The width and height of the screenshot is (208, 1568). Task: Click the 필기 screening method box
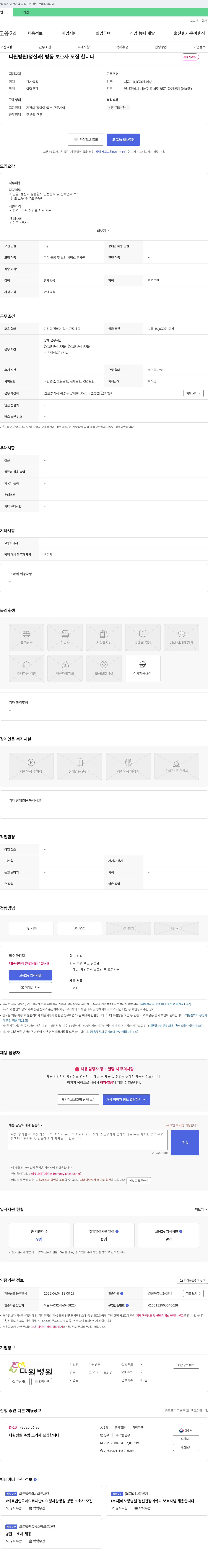click(x=128, y=928)
